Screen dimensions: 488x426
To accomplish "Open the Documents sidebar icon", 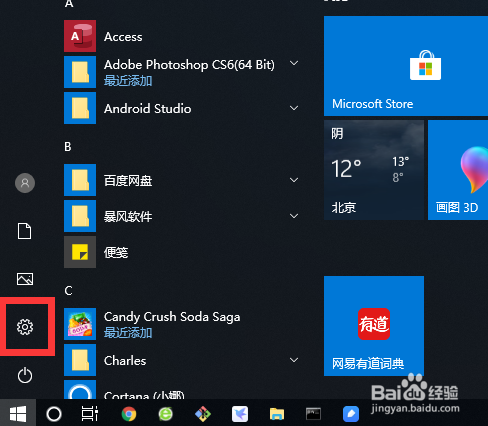I will (x=25, y=231).
